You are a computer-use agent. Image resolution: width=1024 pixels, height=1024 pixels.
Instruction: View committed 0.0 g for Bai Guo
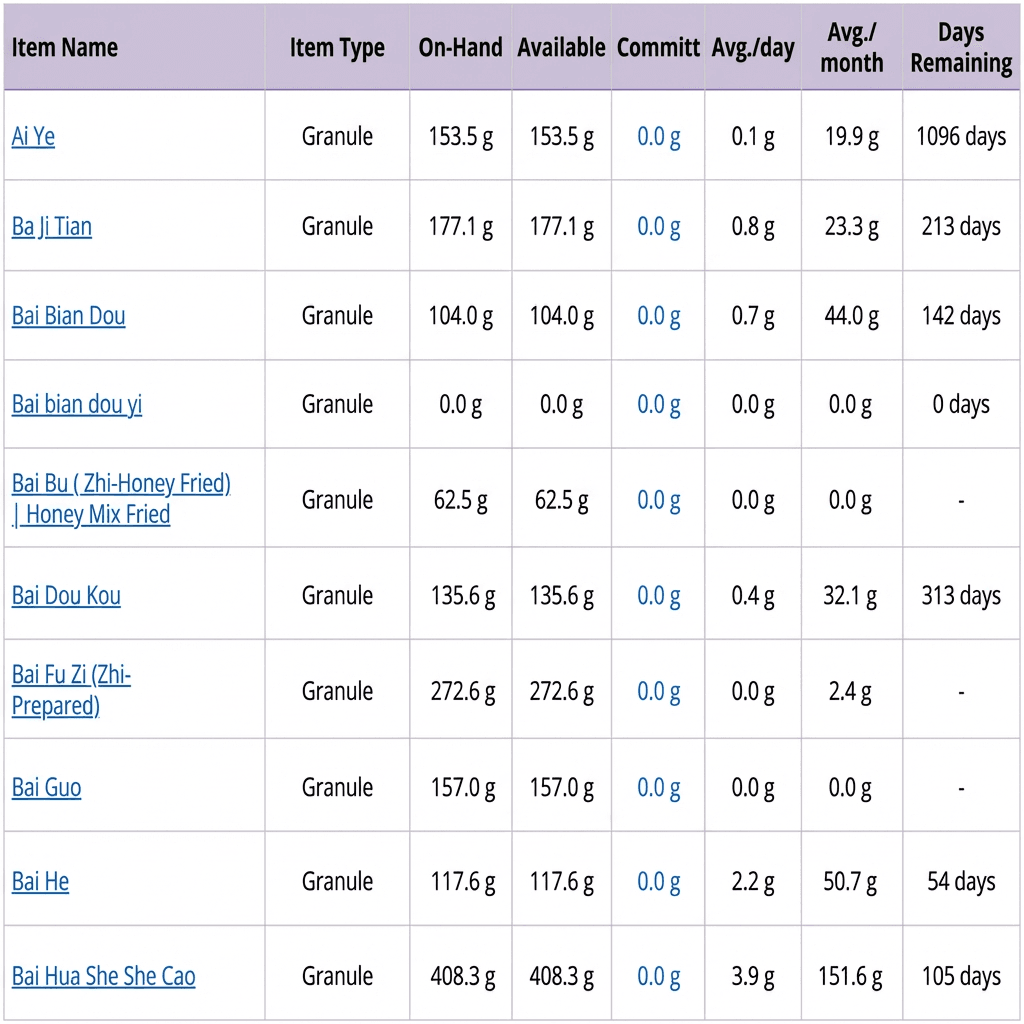click(x=659, y=788)
